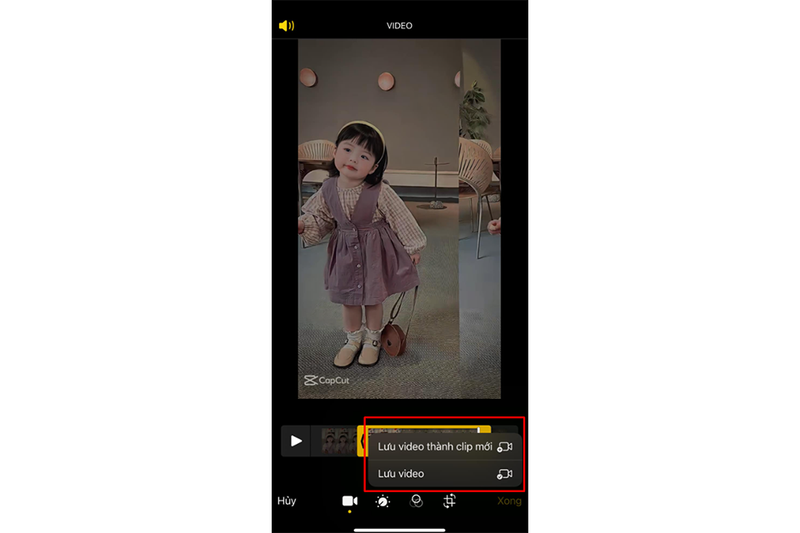Mute the video sound with speaker icon
The height and width of the screenshot is (533, 800).
click(x=286, y=26)
